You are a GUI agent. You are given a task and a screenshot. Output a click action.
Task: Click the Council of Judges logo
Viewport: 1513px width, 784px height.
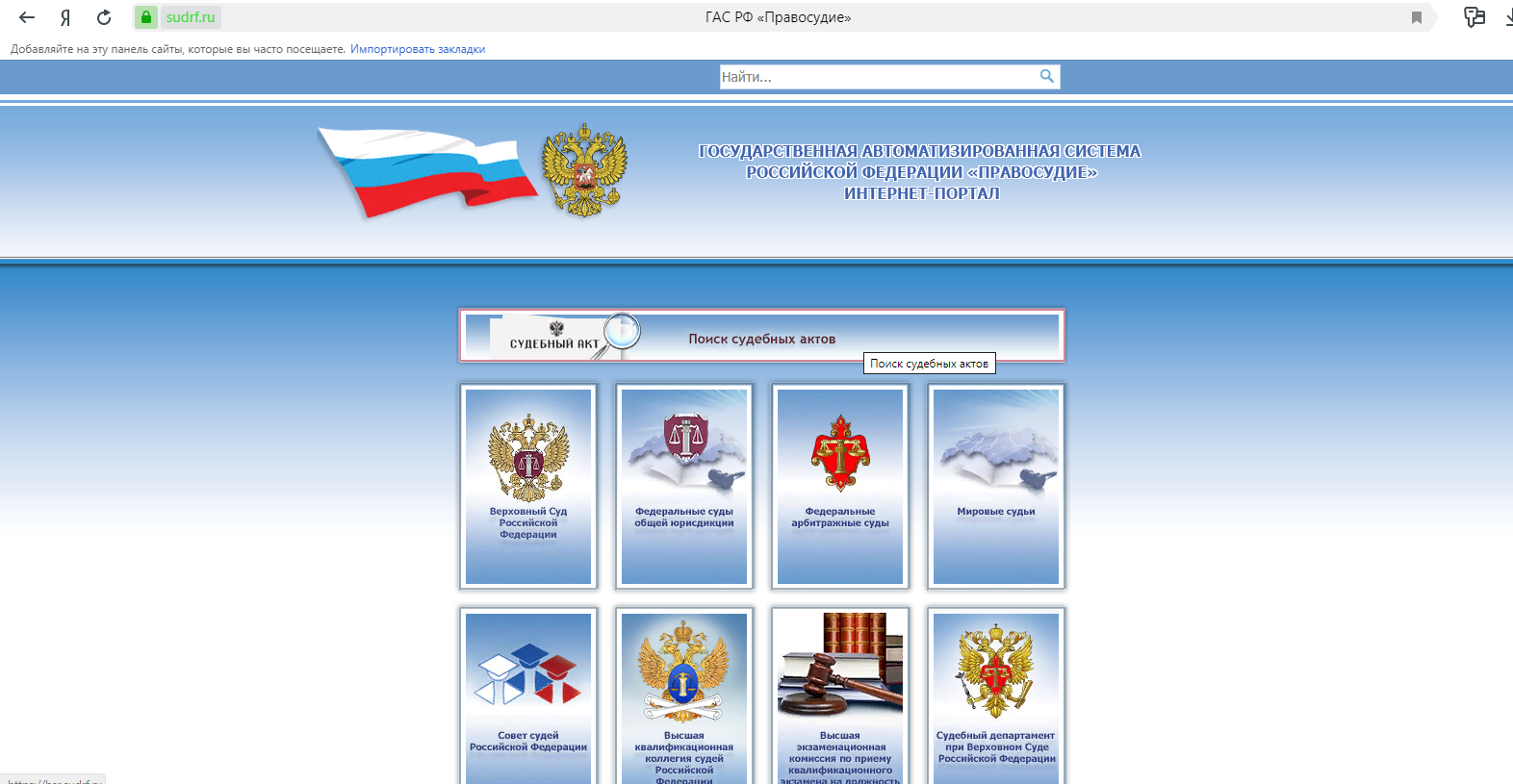pos(528,674)
